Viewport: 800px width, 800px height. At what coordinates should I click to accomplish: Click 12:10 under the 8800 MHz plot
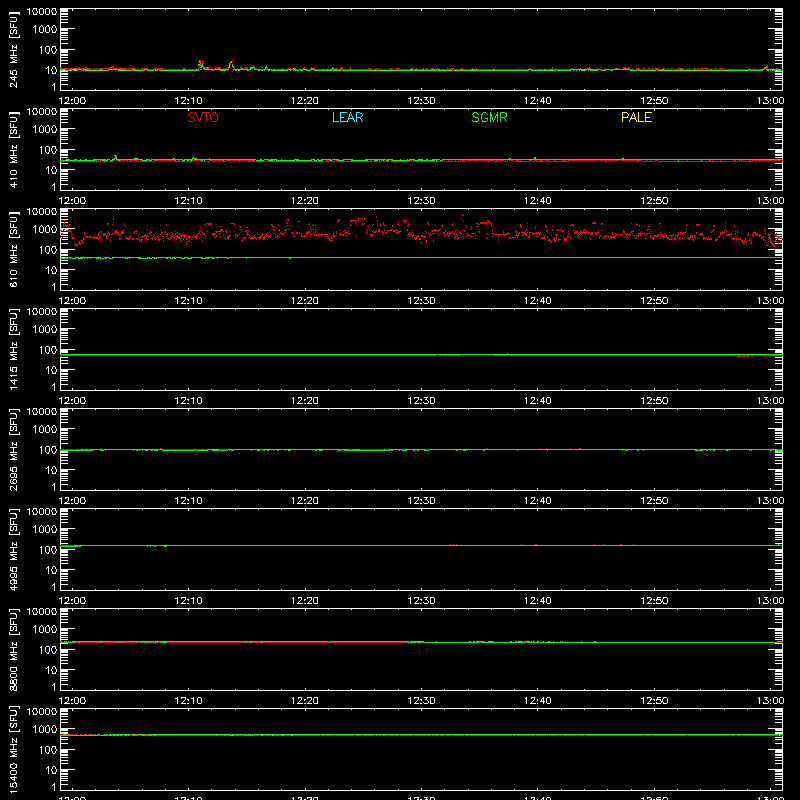pos(188,701)
